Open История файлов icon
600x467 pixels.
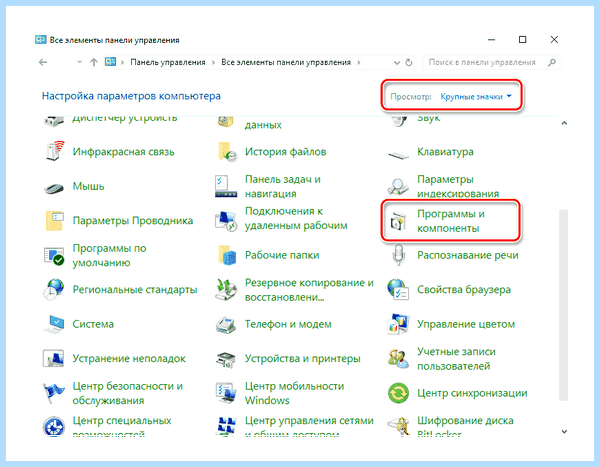[x=226, y=152]
